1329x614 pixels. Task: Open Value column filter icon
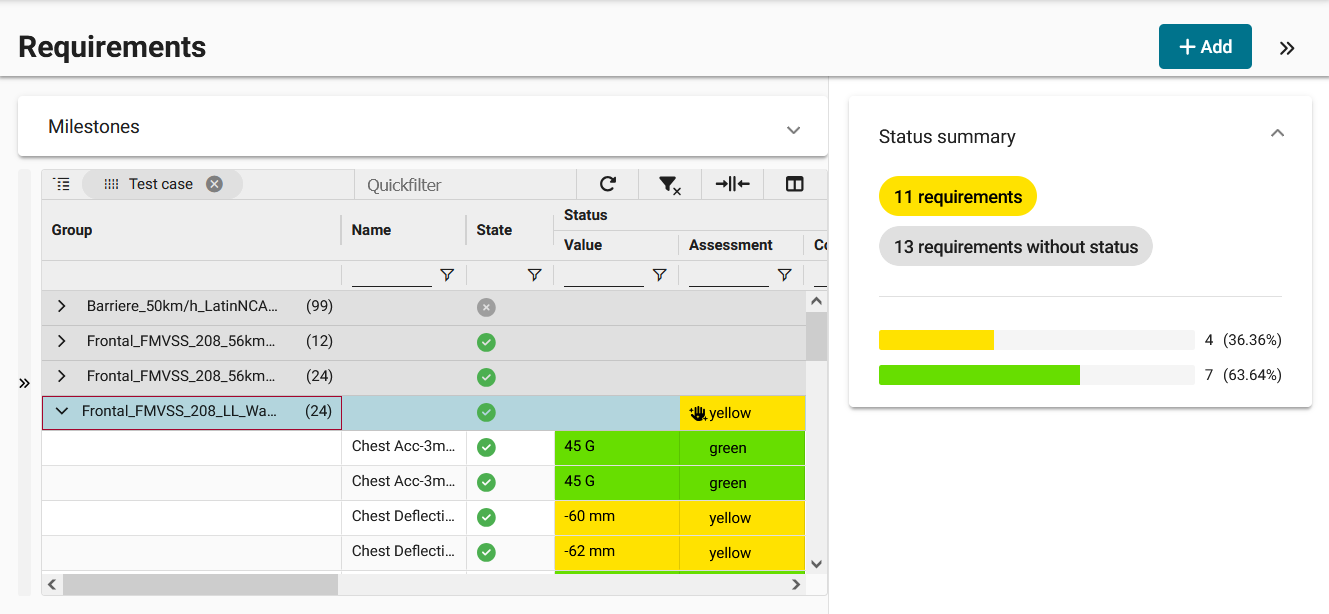coord(660,275)
